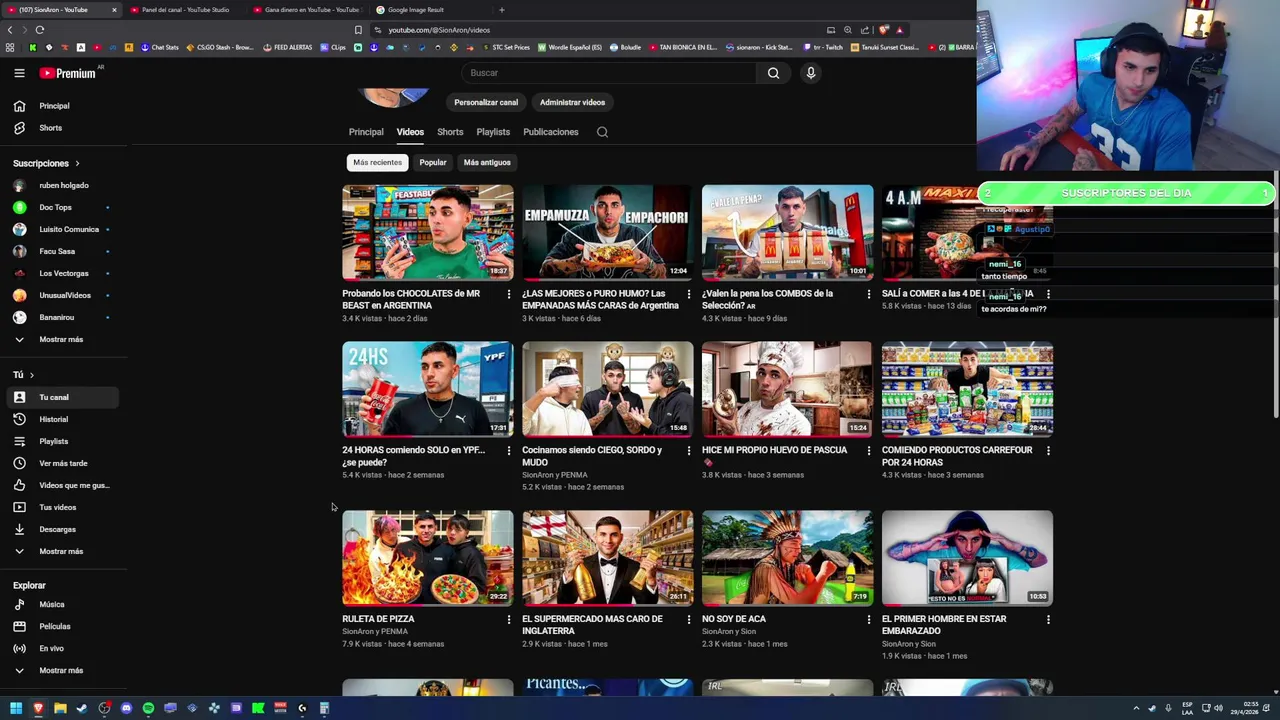Viewport: 1280px width, 720px height.
Task: Click the YouTube Premium logo
Action: [68, 73]
